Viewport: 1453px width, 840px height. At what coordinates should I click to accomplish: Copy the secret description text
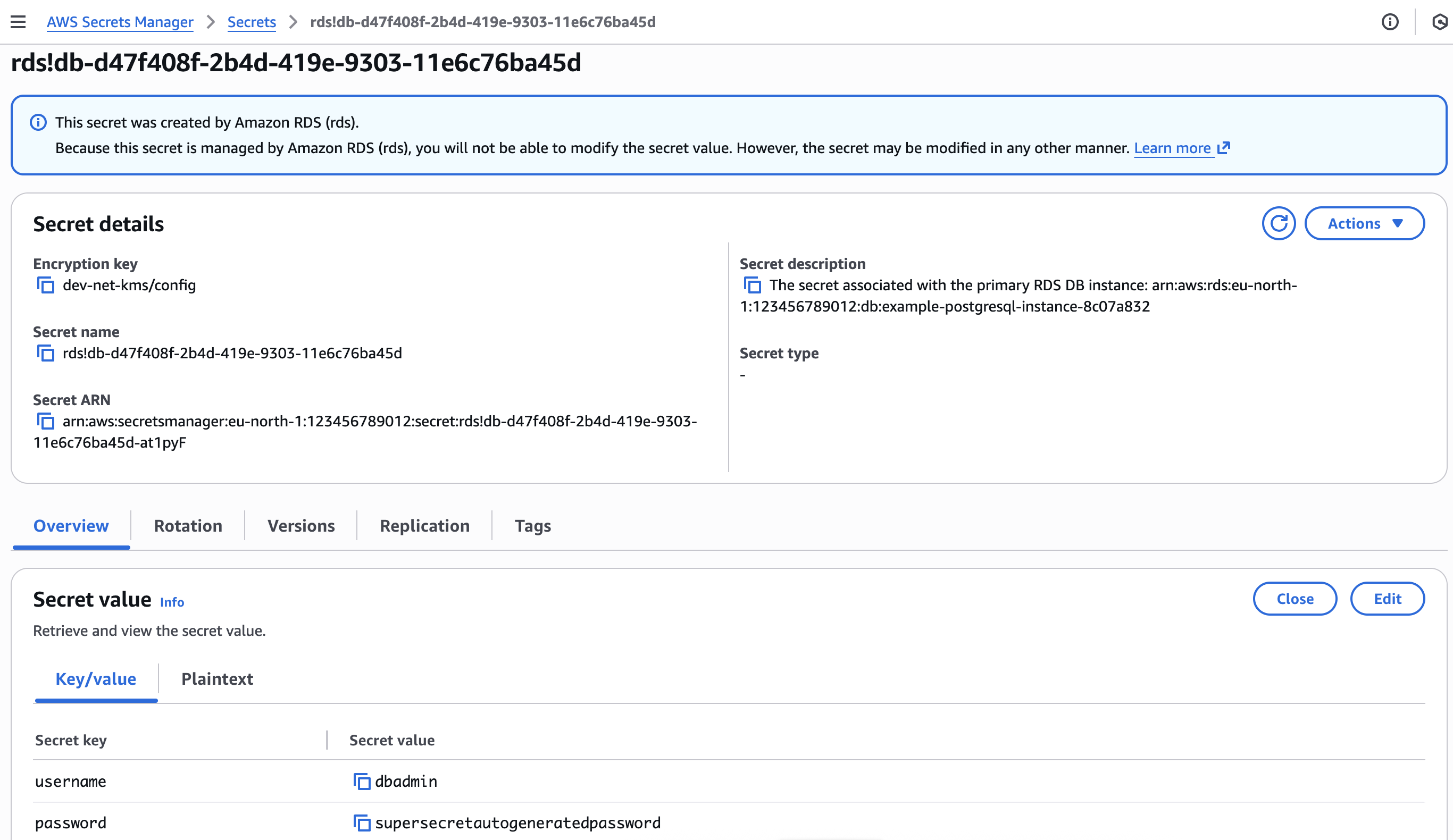(753, 285)
